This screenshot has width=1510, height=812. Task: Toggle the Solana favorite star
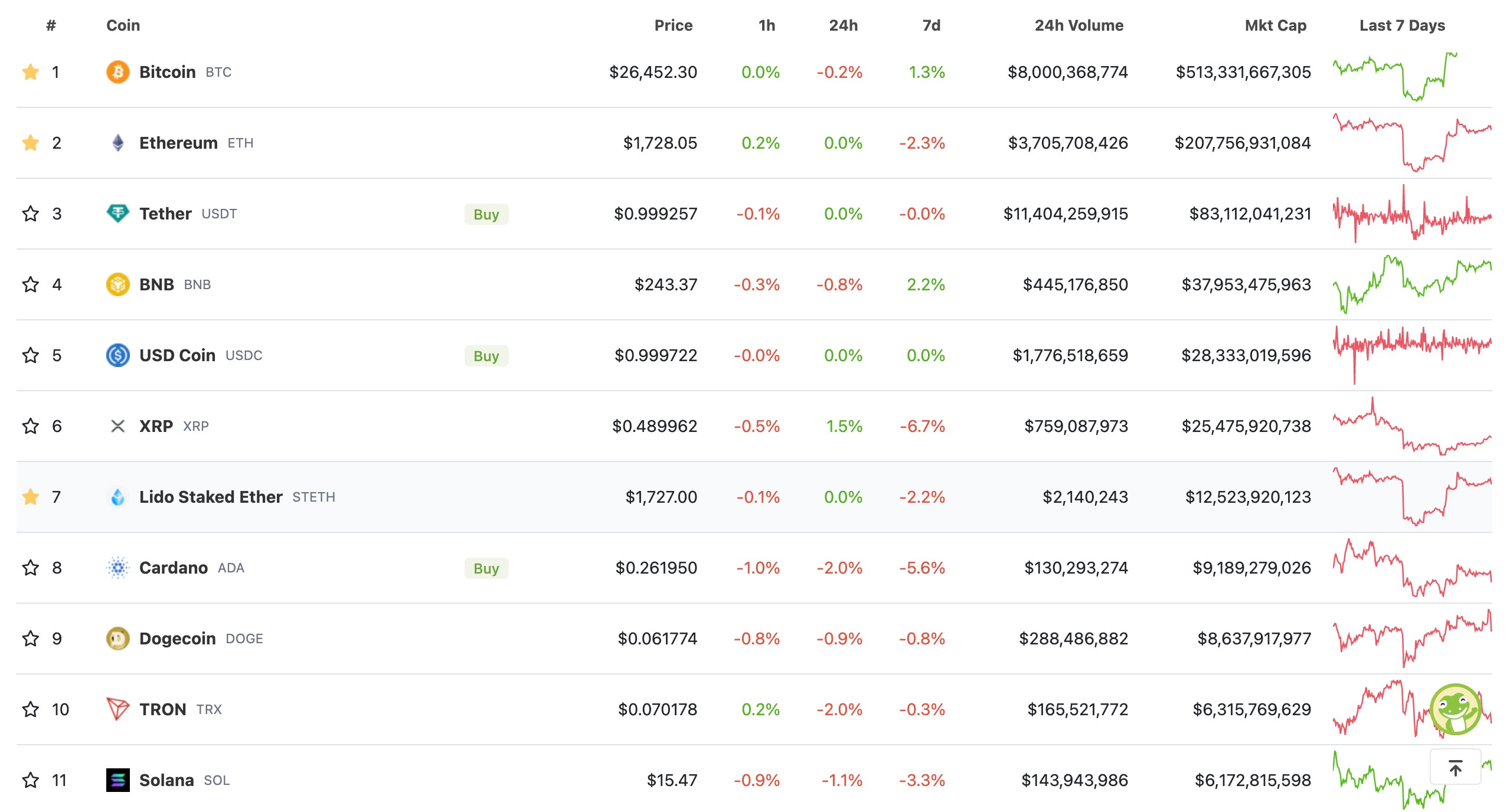click(x=31, y=780)
